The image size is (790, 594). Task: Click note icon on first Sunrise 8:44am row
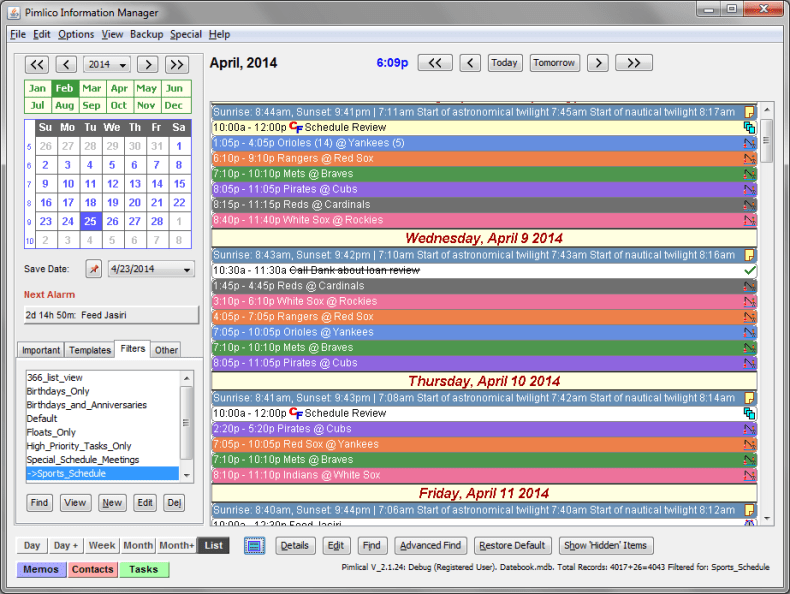point(749,112)
